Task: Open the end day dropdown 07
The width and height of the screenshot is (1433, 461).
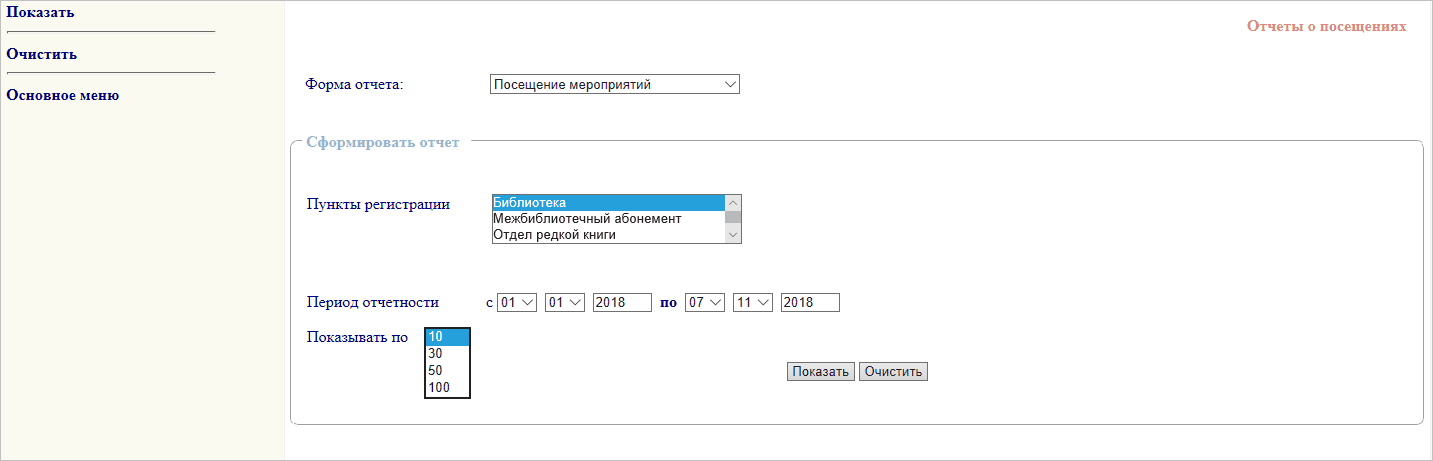Action: pyautogui.click(x=705, y=302)
